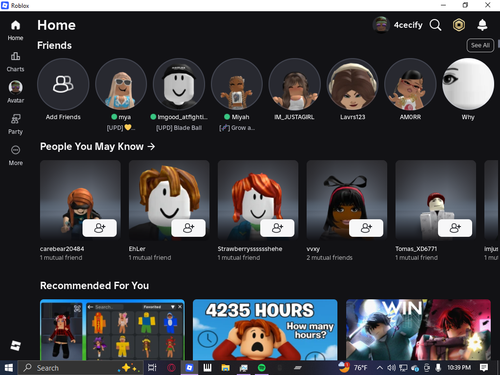Open 4cecify profile avatar in header

[x=381, y=25]
